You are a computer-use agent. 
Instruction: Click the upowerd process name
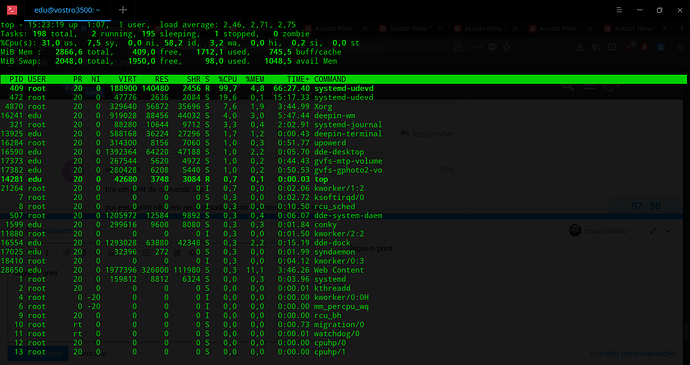point(330,143)
